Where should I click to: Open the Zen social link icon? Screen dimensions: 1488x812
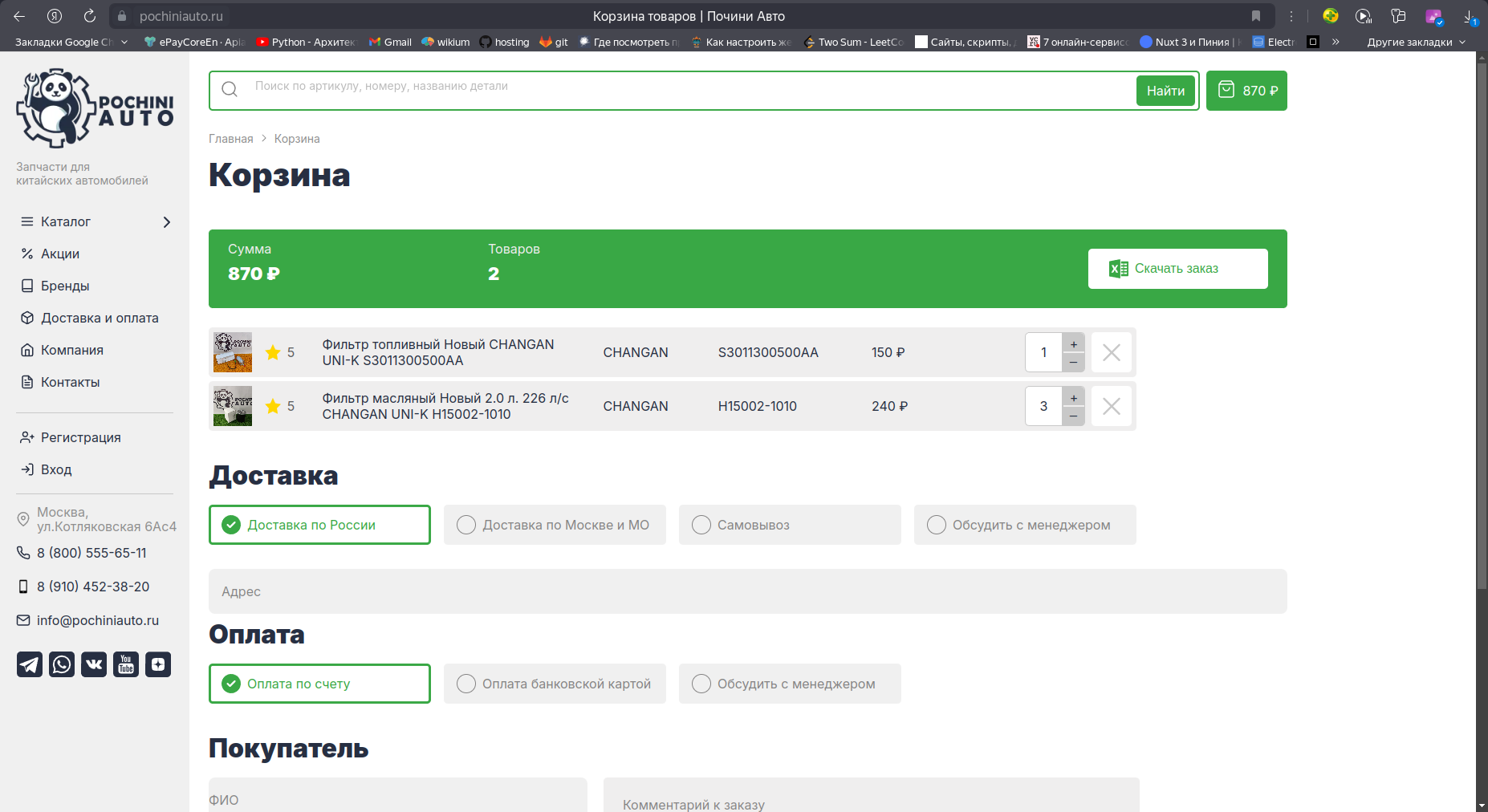coord(158,664)
